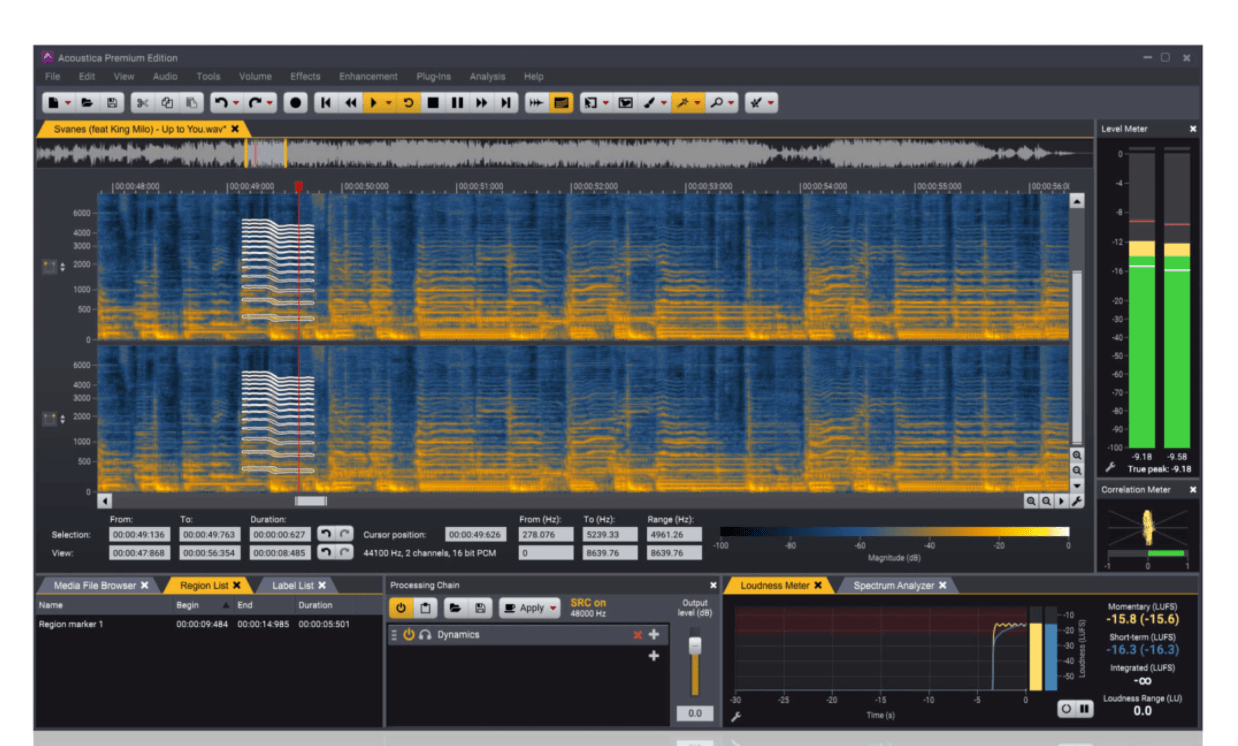The height and width of the screenshot is (746, 1238).
Task: Open the Apply button dropdown arrow
Action: point(553,608)
